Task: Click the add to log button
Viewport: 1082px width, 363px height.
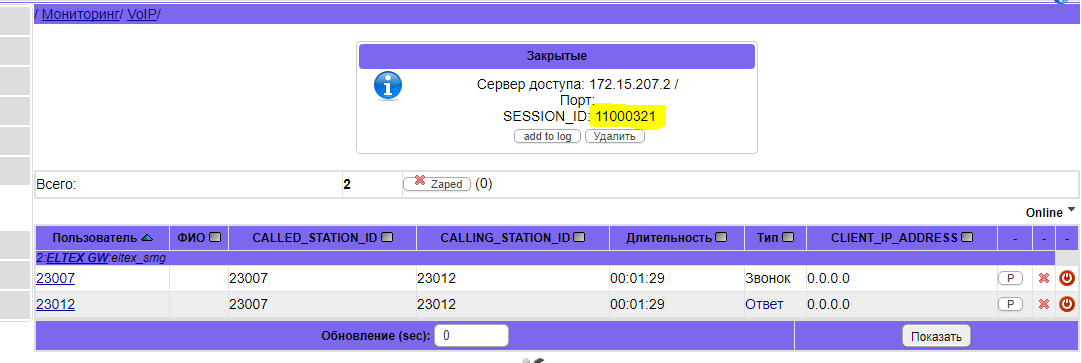Action: 547,136
